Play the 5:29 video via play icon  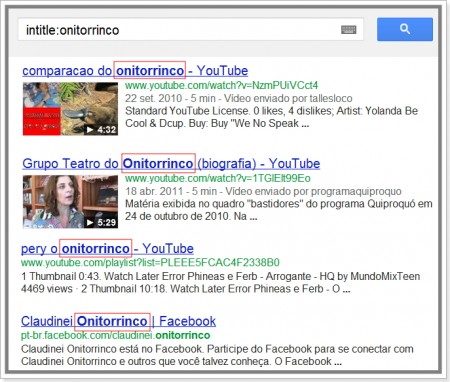[x=90, y=222]
